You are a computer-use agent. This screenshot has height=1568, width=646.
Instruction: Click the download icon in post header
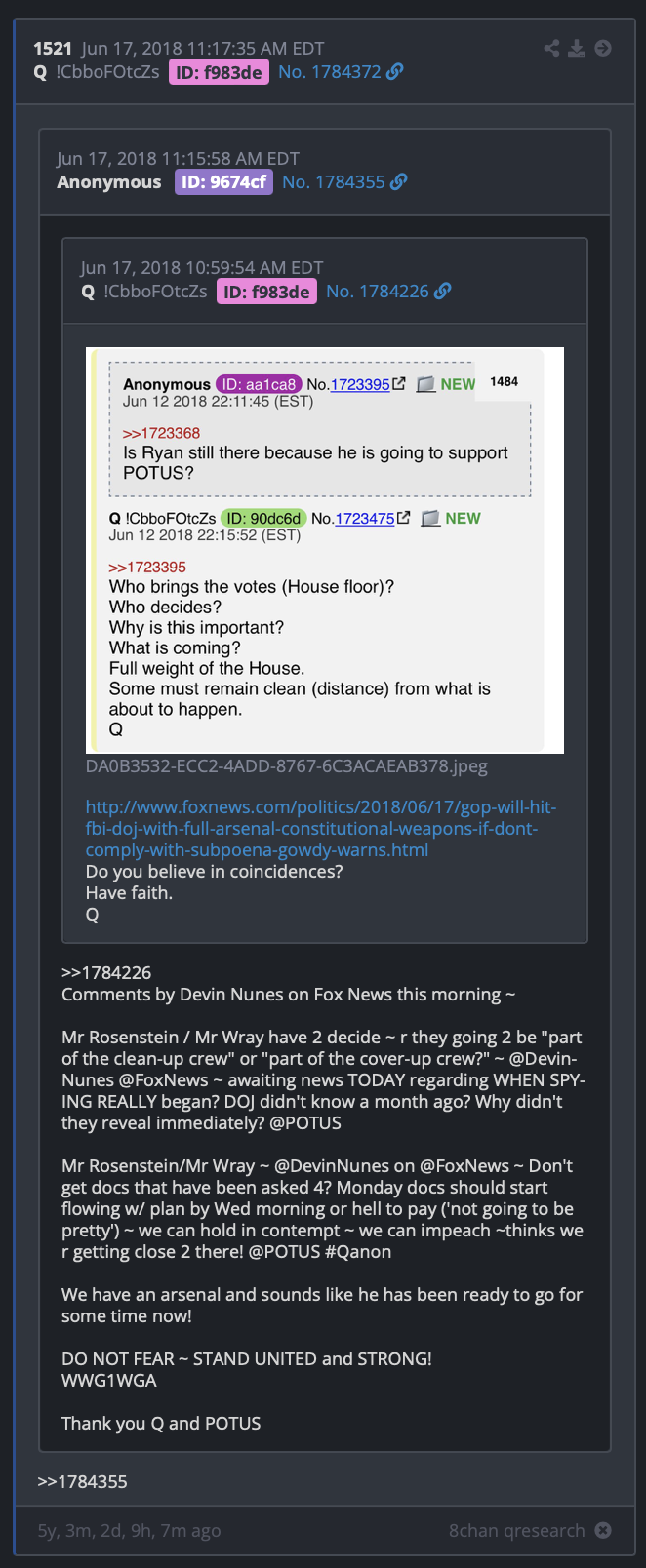578,48
